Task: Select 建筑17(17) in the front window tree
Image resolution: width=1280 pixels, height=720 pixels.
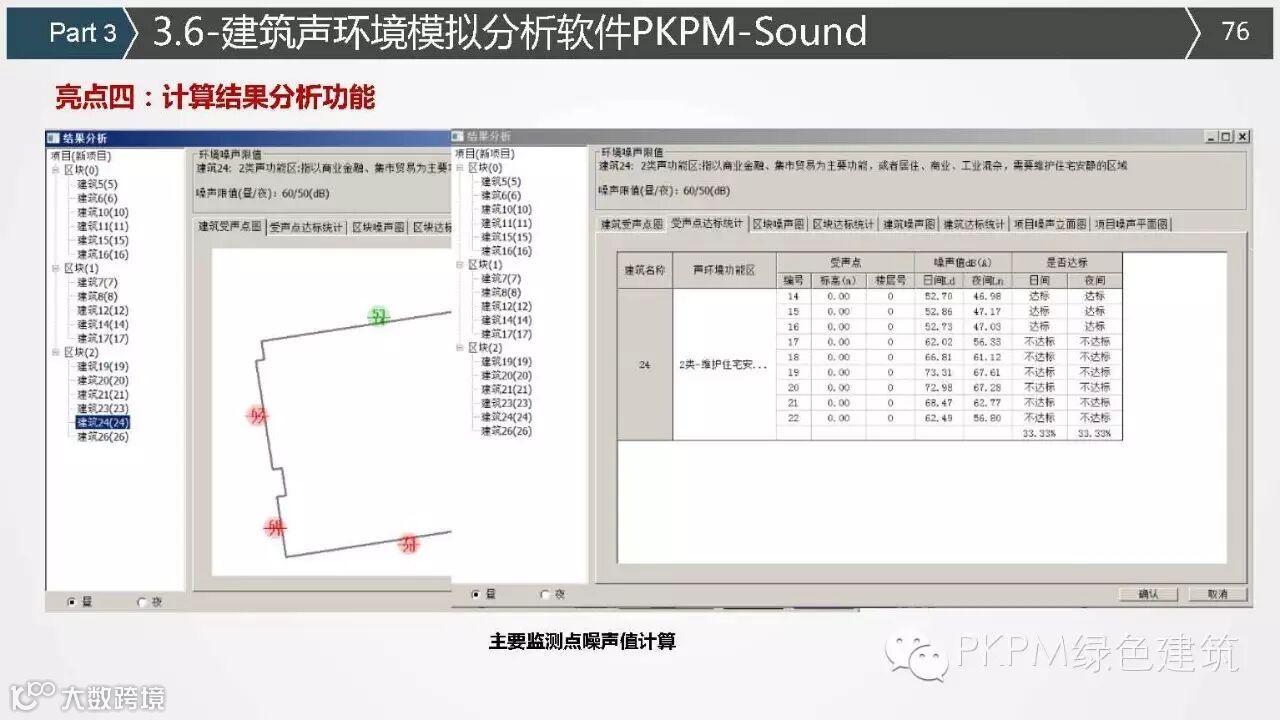Action: (507, 335)
